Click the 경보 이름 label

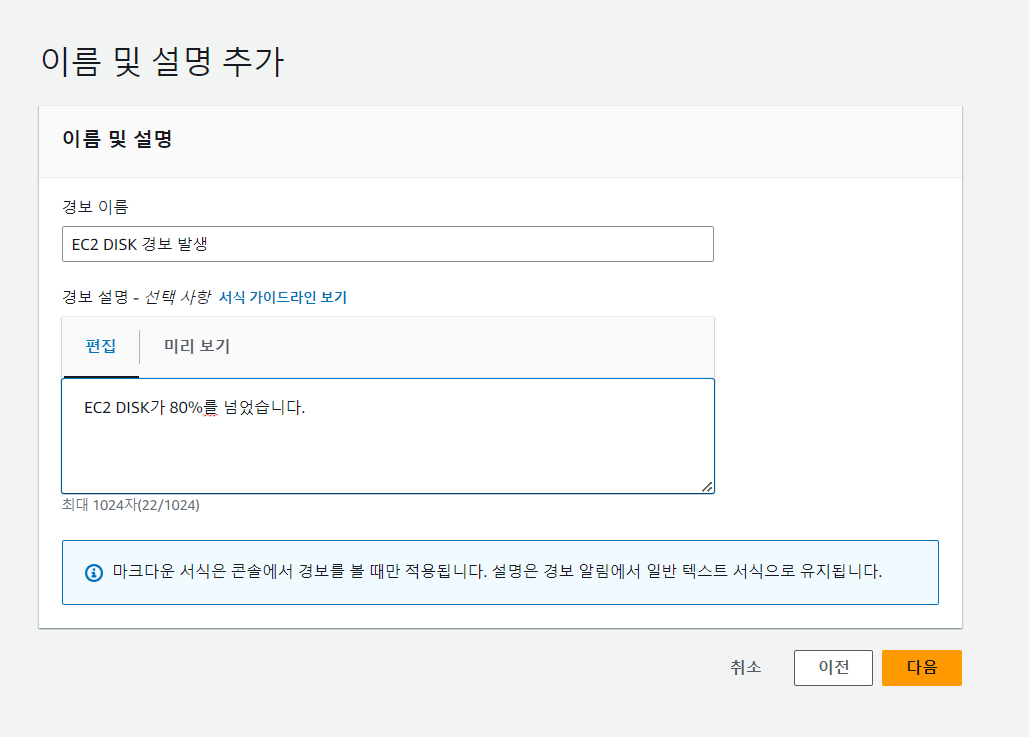pyautogui.click(x=95, y=207)
